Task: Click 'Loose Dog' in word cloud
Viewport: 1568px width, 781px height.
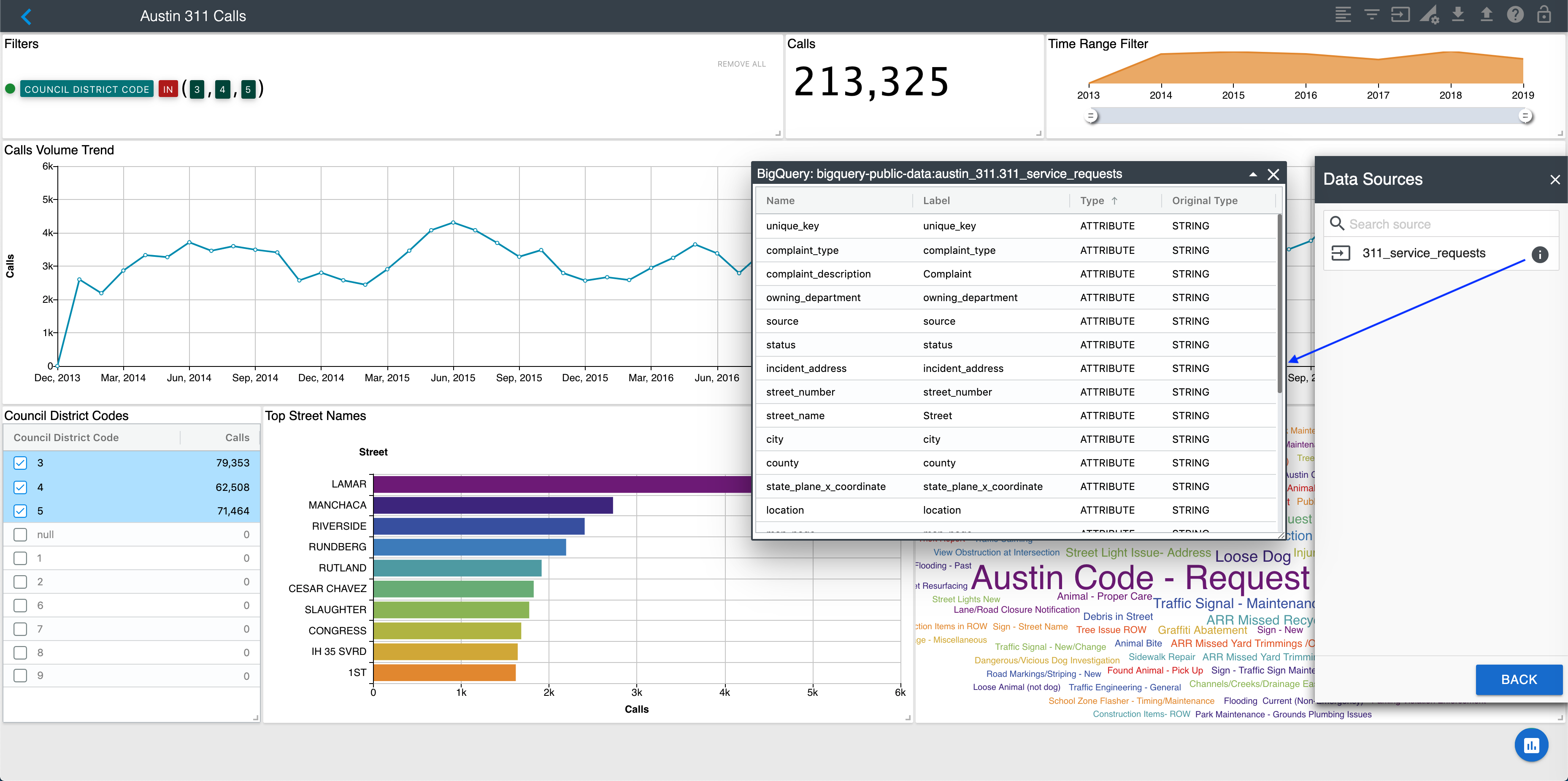Action: tap(1253, 556)
